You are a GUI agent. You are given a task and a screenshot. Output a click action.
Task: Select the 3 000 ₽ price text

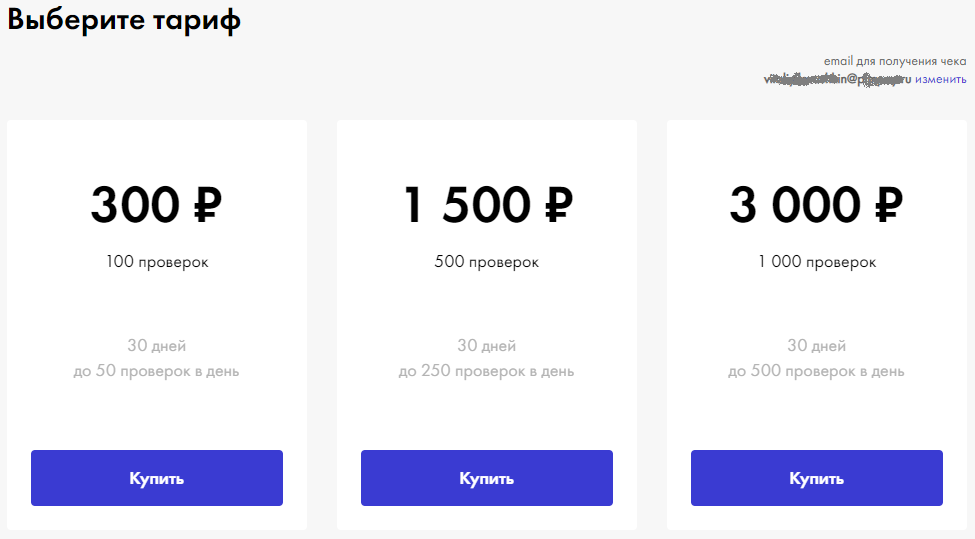click(x=816, y=205)
